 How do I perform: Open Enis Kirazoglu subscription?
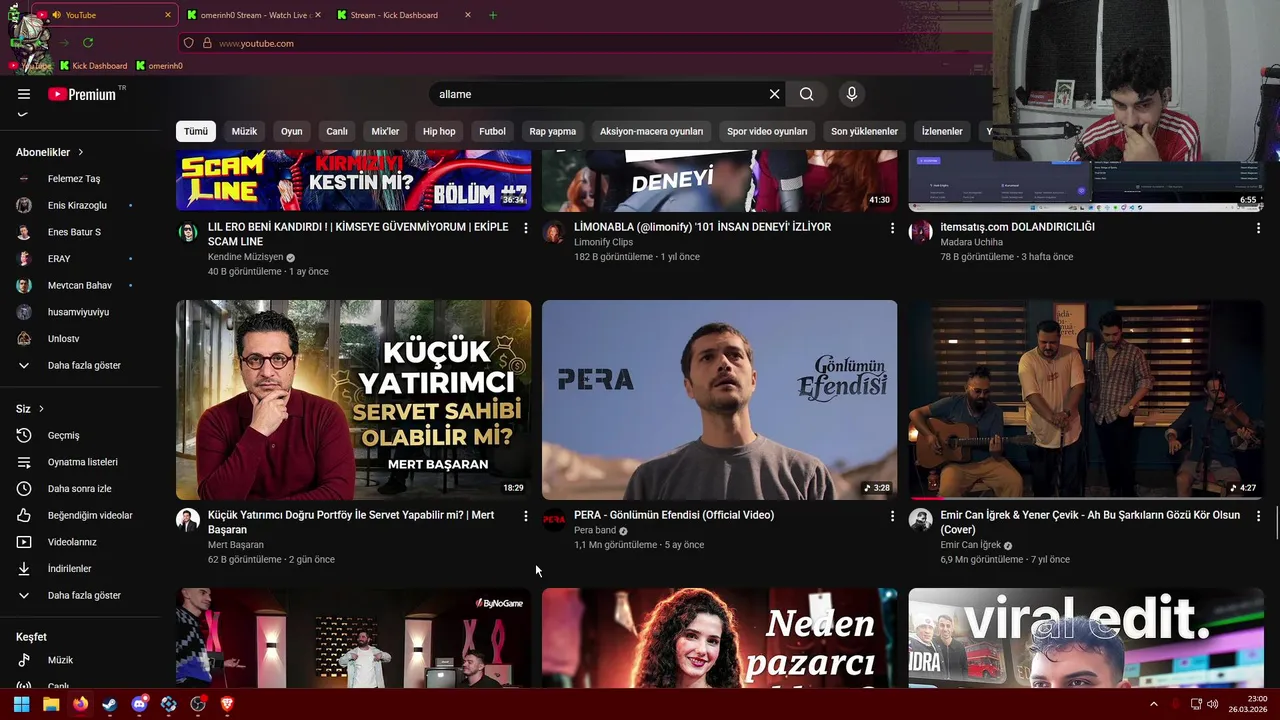(80, 205)
